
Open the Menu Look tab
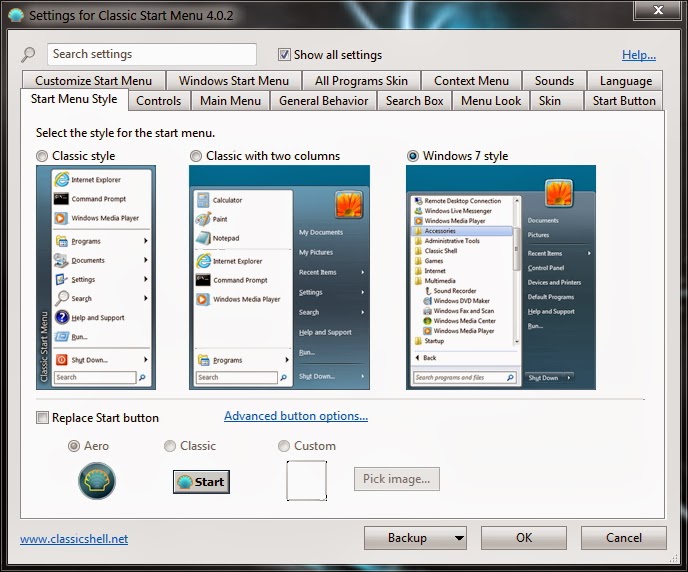point(491,101)
